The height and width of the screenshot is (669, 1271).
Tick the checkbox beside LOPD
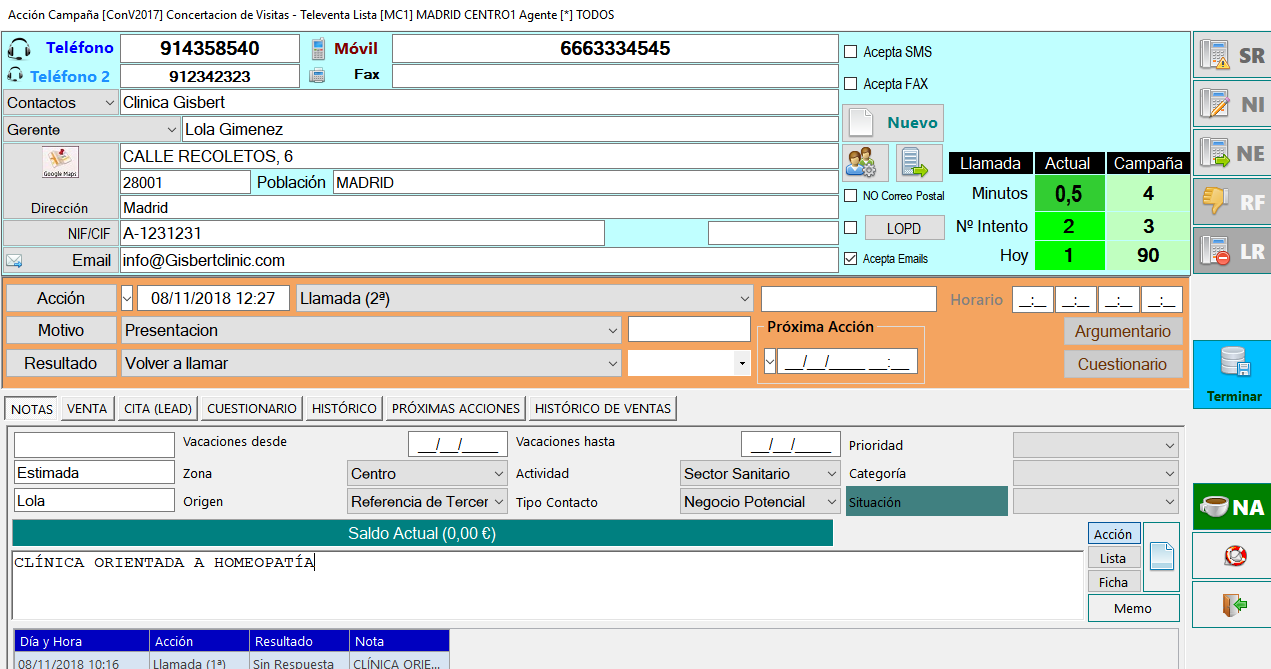tap(851, 228)
